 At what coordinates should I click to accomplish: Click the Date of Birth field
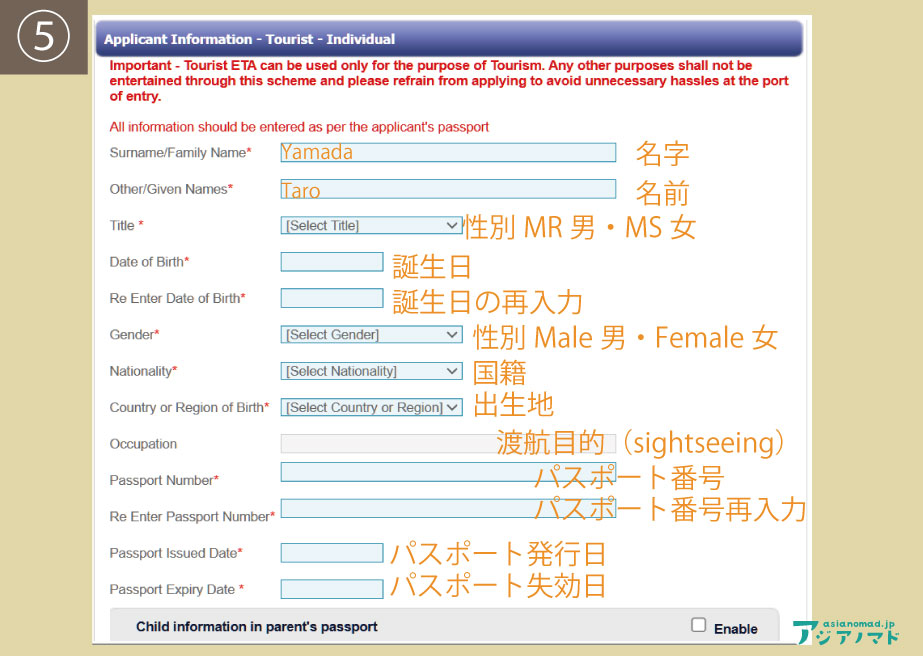(x=331, y=262)
